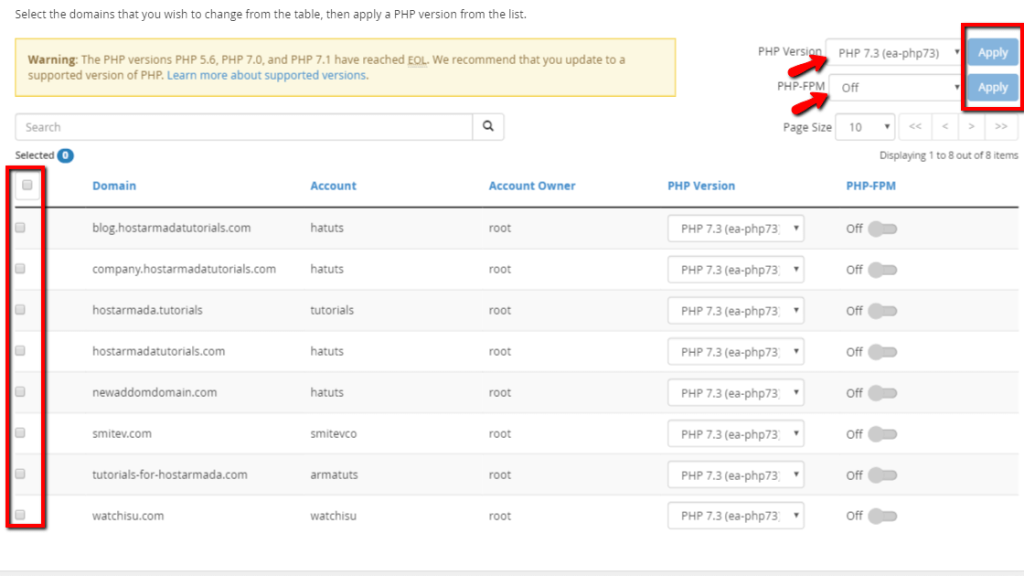Check the company.hostarmadatutorials.com row
The height and width of the screenshot is (576, 1024).
pos(20,269)
